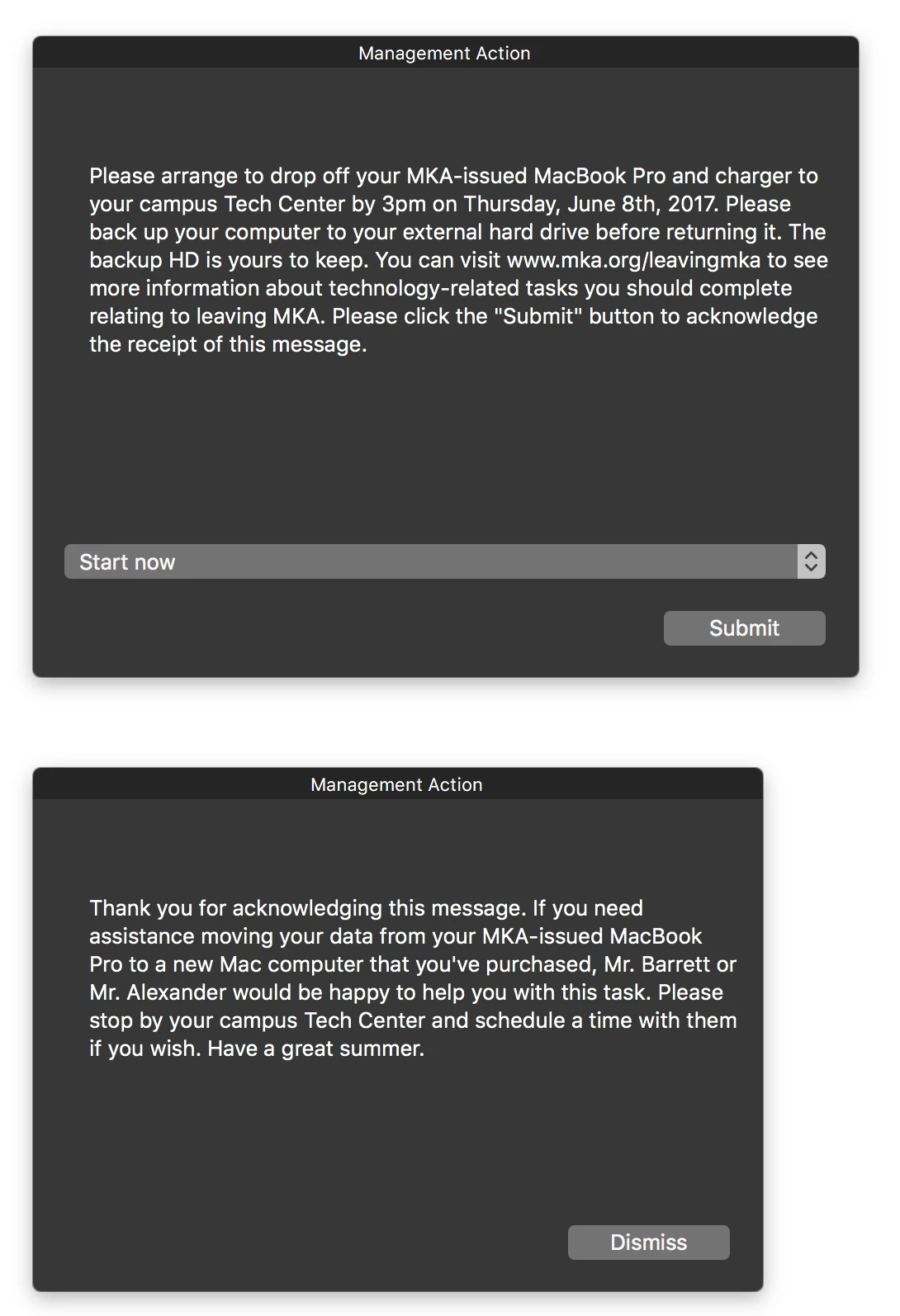Image resolution: width=900 pixels, height=1316 pixels.
Task: Click the empty area above the Submit button
Action: [x=446, y=450]
